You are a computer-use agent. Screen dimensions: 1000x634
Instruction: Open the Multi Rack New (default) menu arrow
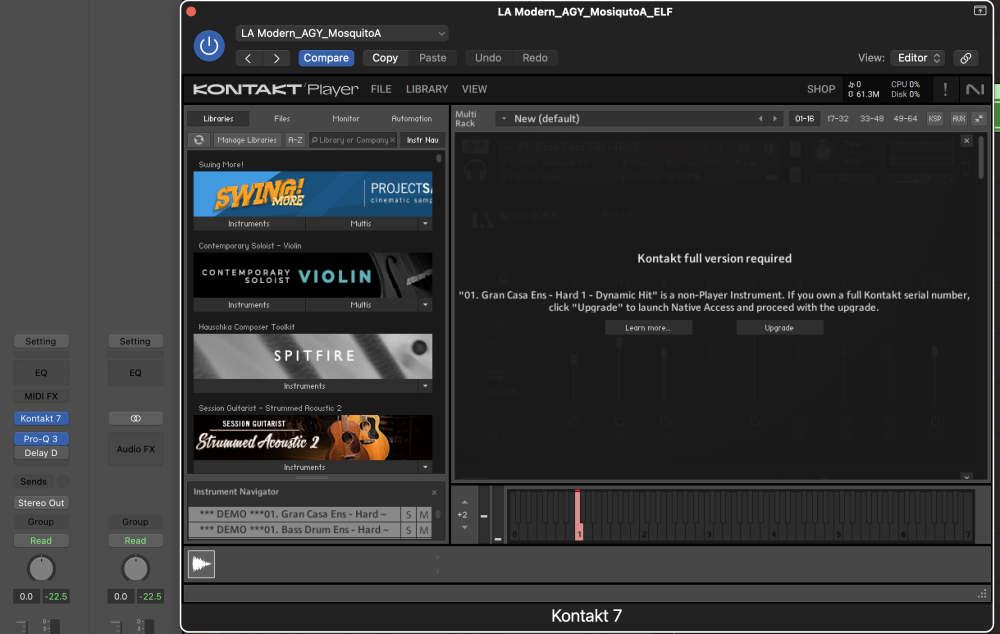click(x=504, y=119)
